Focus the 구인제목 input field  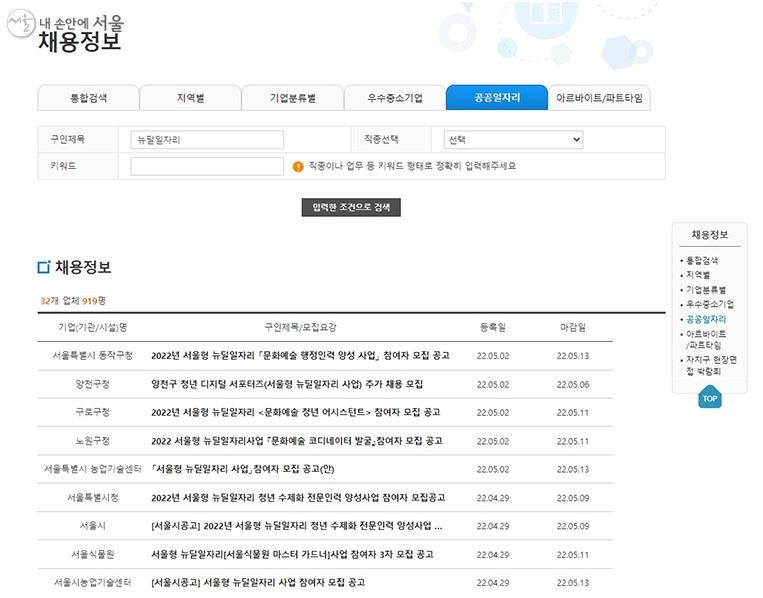pos(207,140)
